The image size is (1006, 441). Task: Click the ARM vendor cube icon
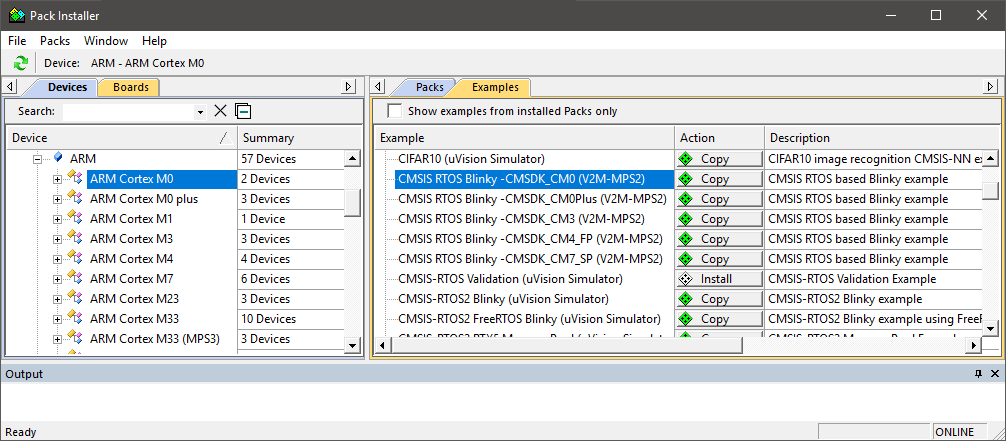[x=58, y=157]
